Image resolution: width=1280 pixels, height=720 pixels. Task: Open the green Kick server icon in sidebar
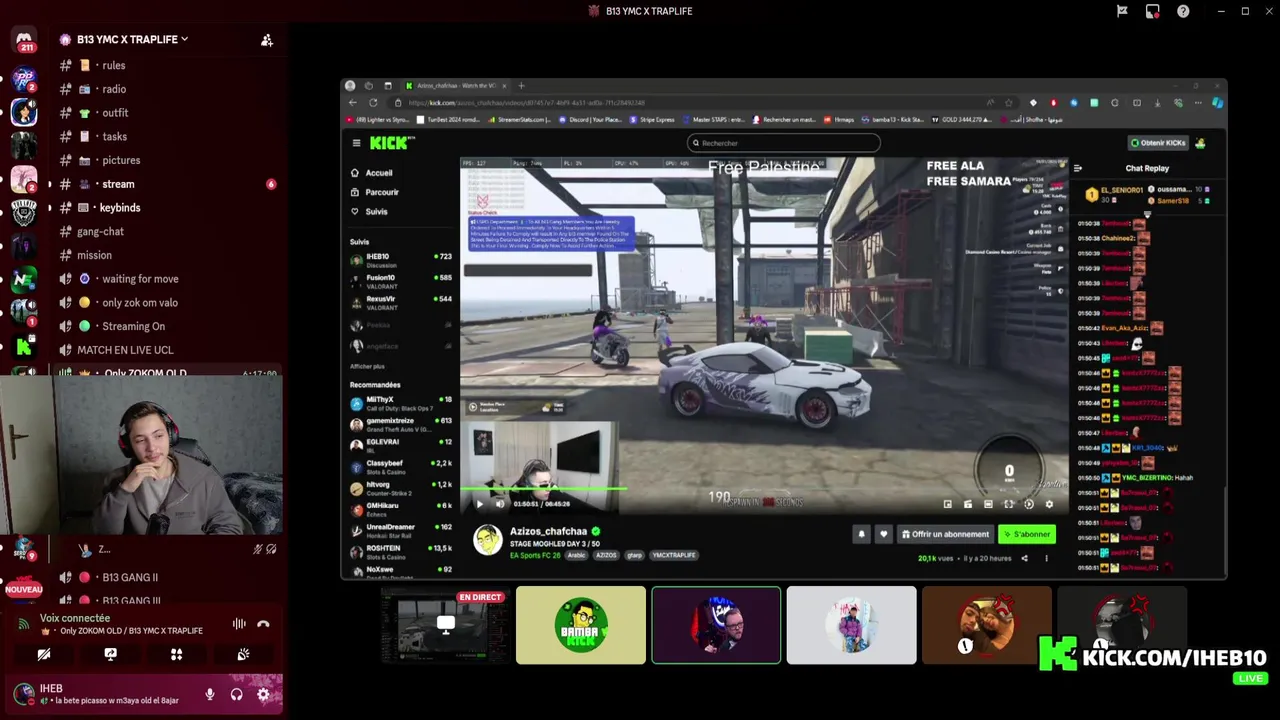click(x=24, y=347)
